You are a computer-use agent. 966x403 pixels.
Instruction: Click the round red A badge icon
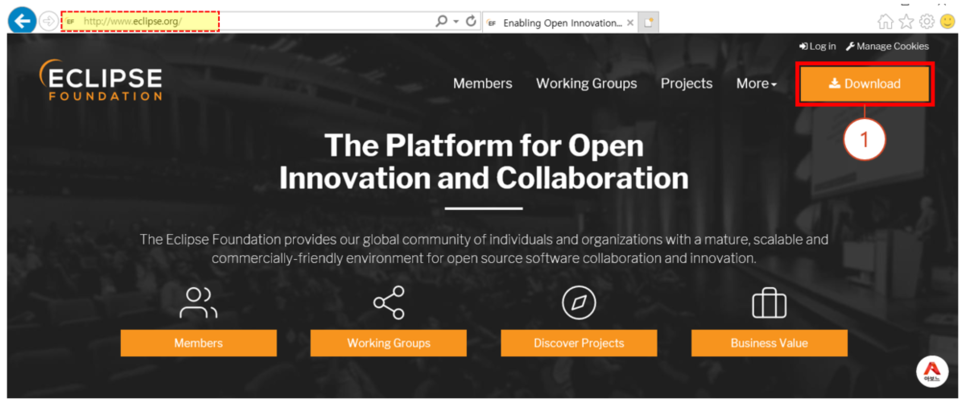point(932,372)
